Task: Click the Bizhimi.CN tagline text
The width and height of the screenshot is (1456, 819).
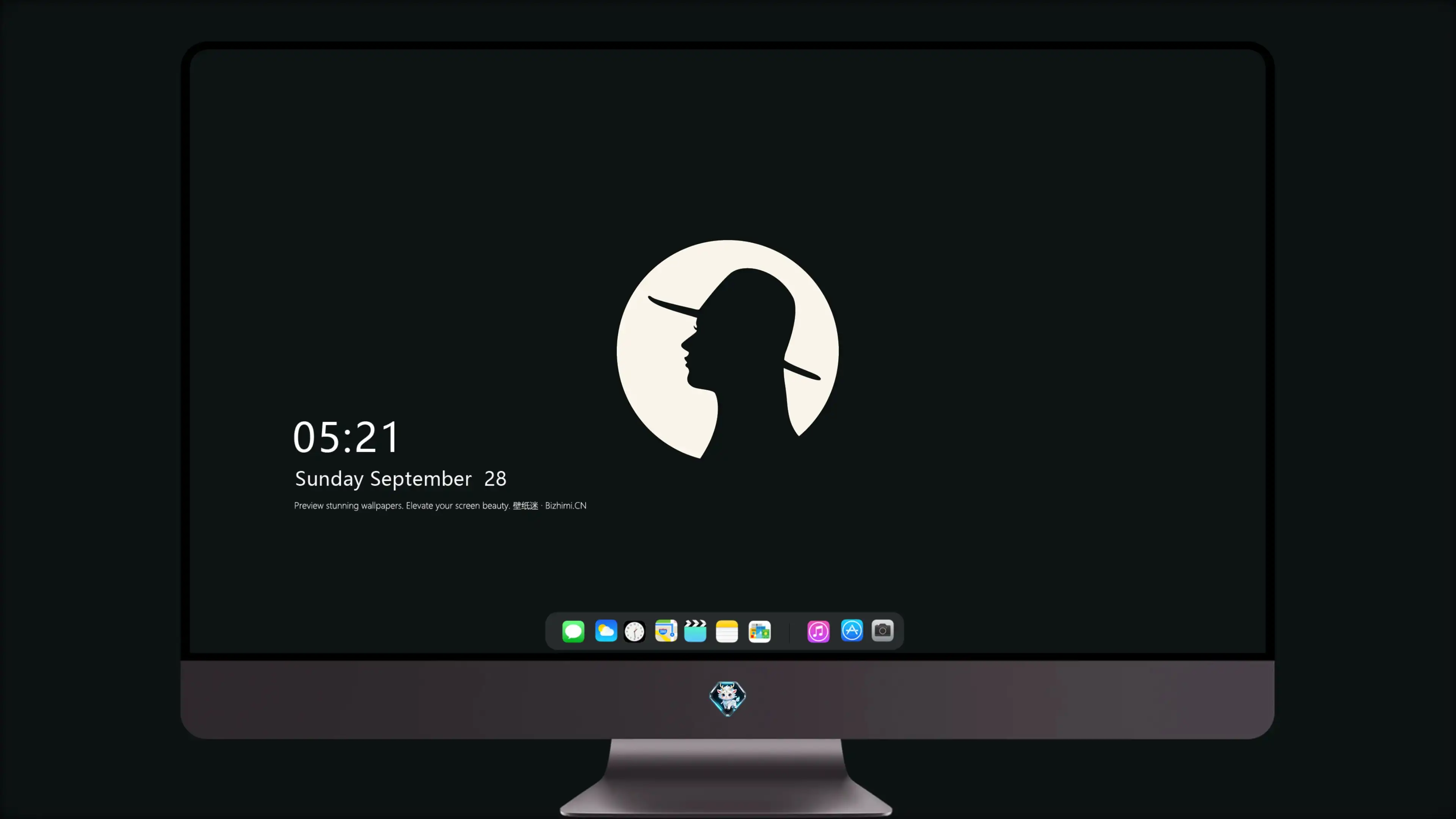Action: pyautogui.click(x=440, y=505)
